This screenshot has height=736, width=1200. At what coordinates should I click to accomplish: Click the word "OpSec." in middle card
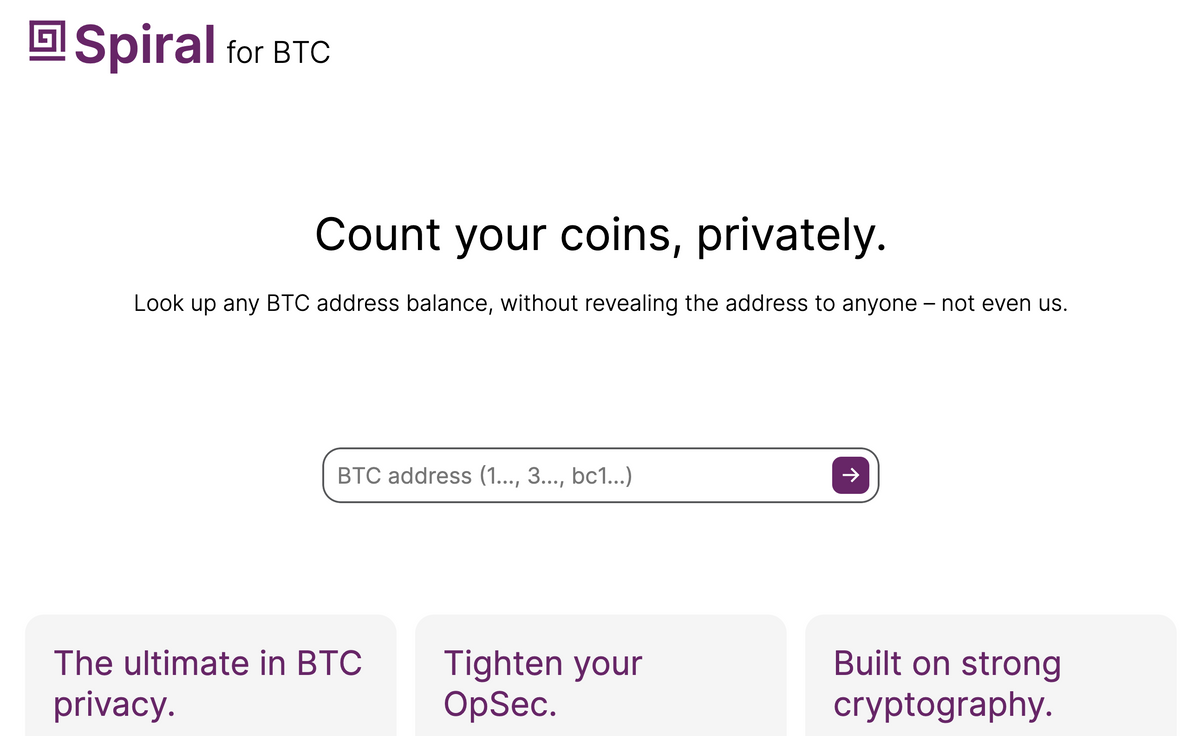[499, 705]
